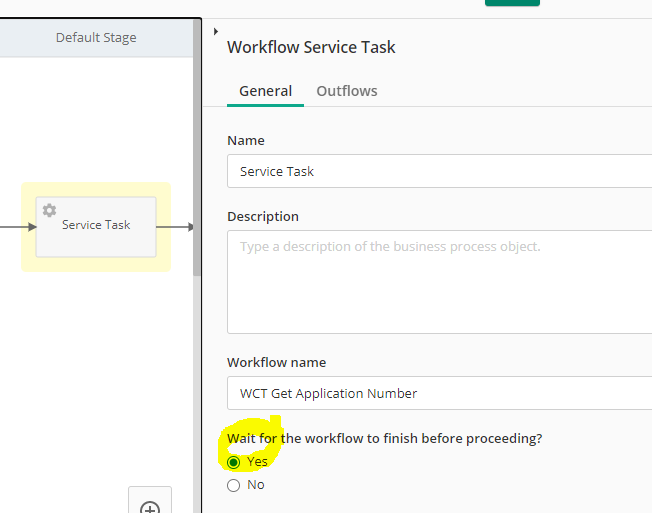Click the Workflow Service Task heading
This screenshot has width=652, height=513.
(311, 47)
